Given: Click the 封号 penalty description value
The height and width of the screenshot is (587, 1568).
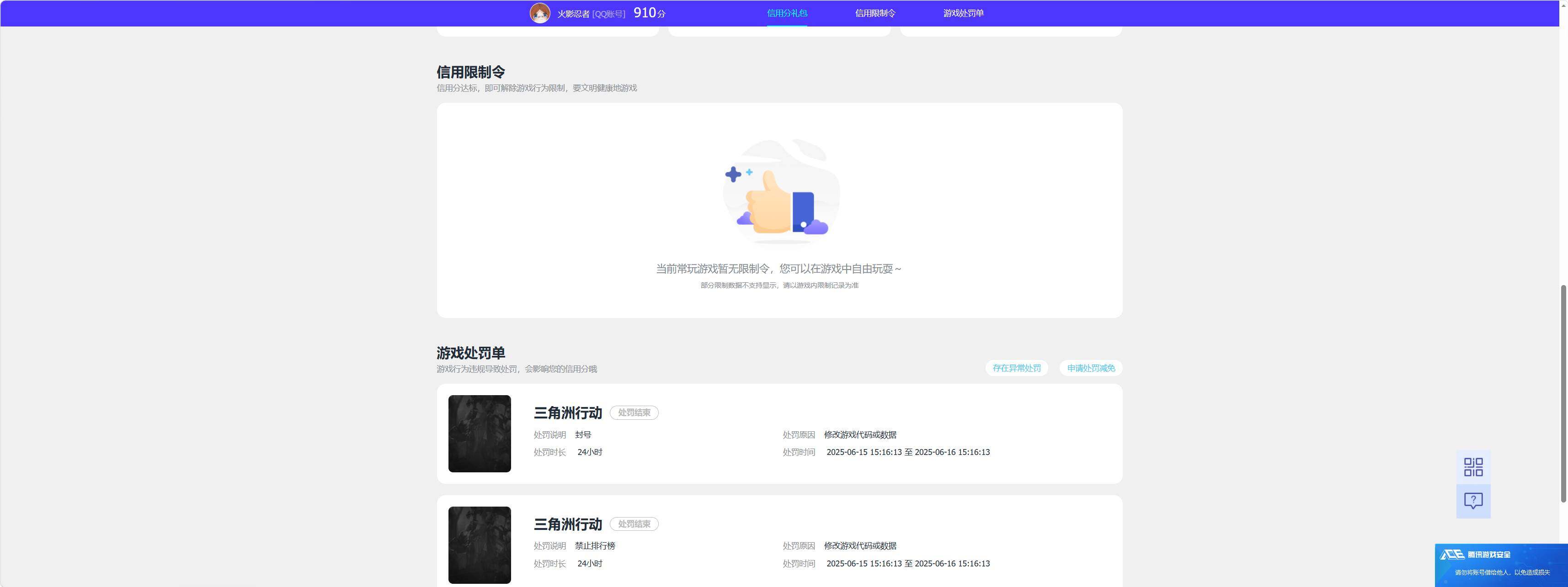Looking at the screenshot, I should pos(583,435).
